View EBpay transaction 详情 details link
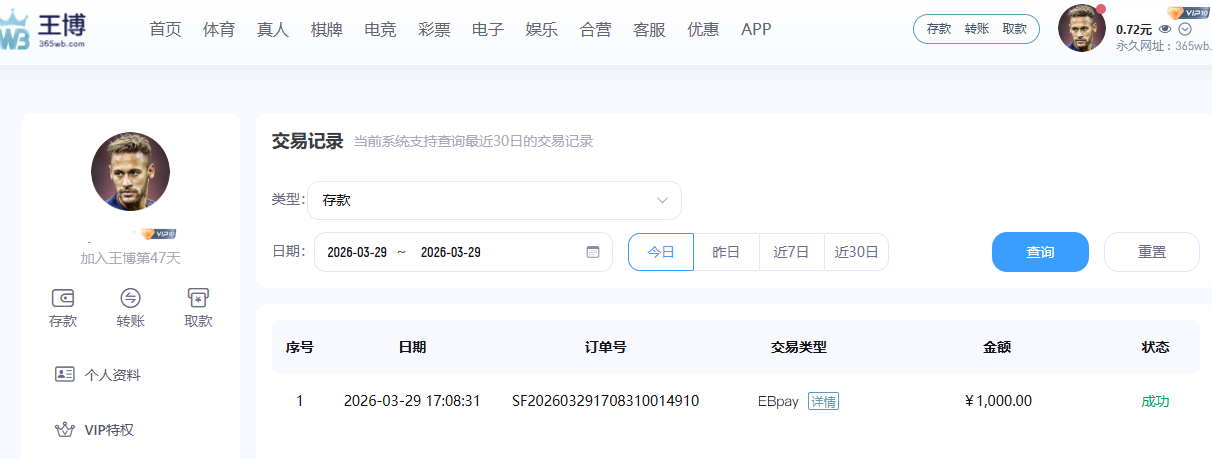Image resolution: width=1212 pixels, height=459 pixels. [823, 401]
